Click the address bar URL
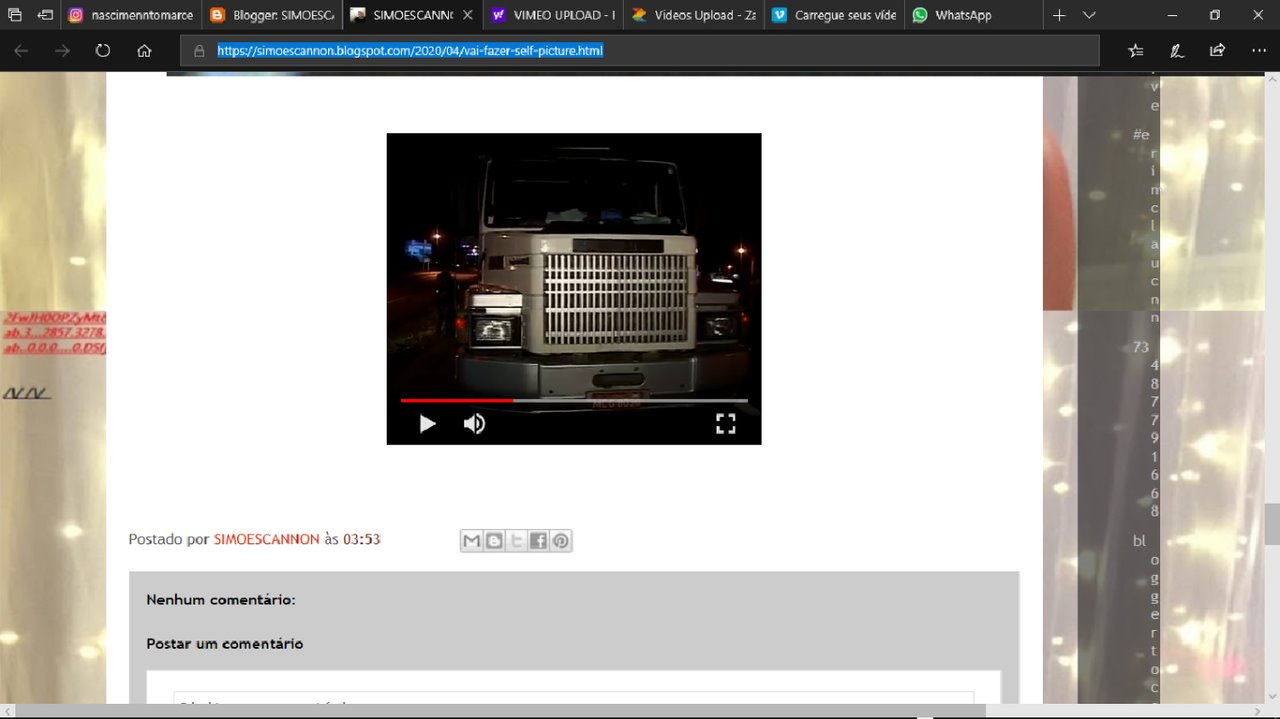 point(410,50)
